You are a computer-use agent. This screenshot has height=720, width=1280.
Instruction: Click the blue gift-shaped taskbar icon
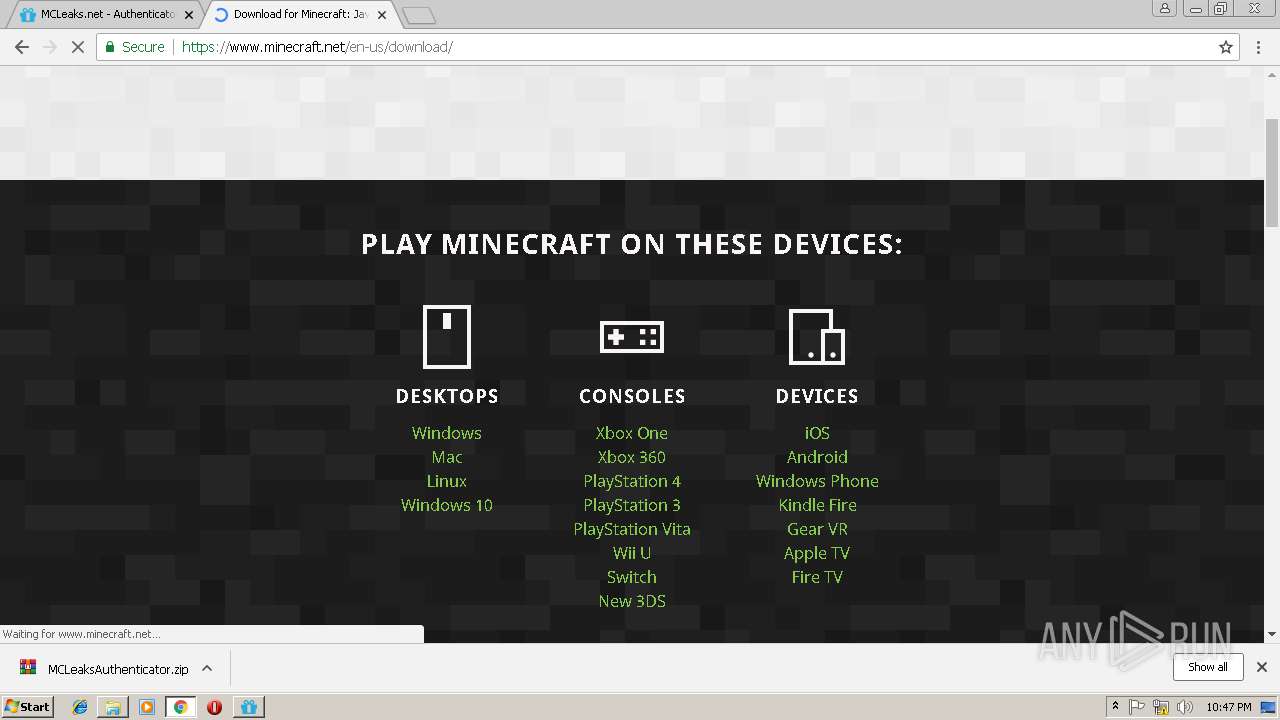(x=248, y=707)
